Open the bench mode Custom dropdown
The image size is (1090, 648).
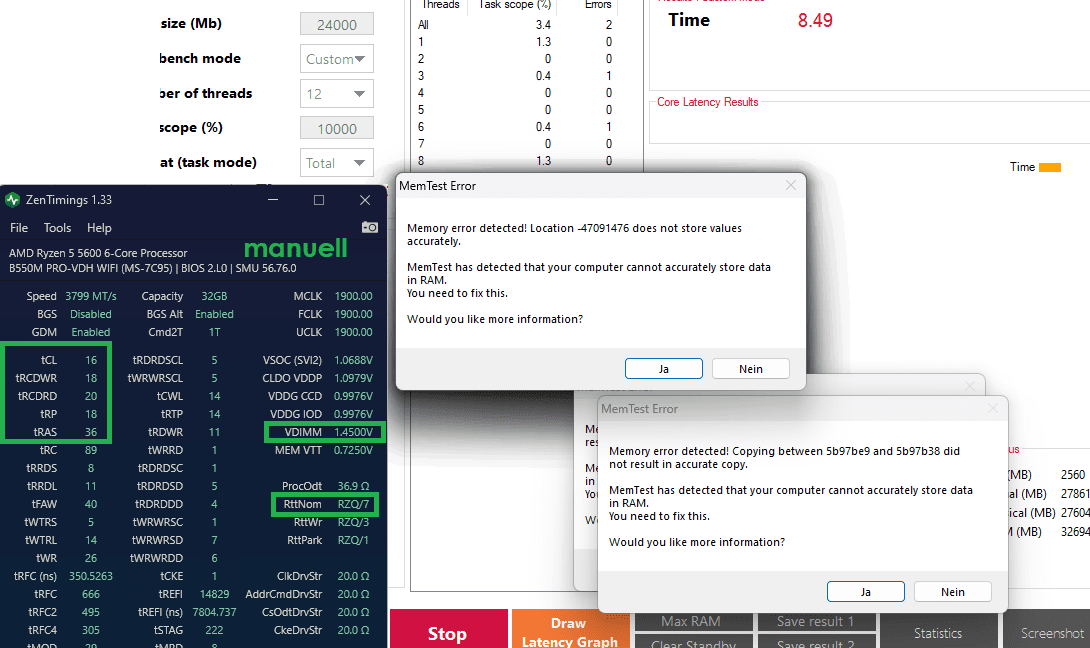(x=336, y=58)
